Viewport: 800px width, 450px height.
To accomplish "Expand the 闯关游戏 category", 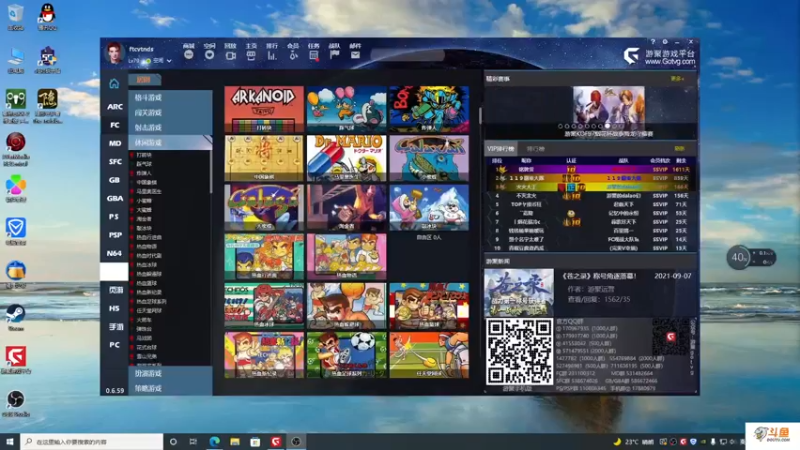I will point(170,113).
